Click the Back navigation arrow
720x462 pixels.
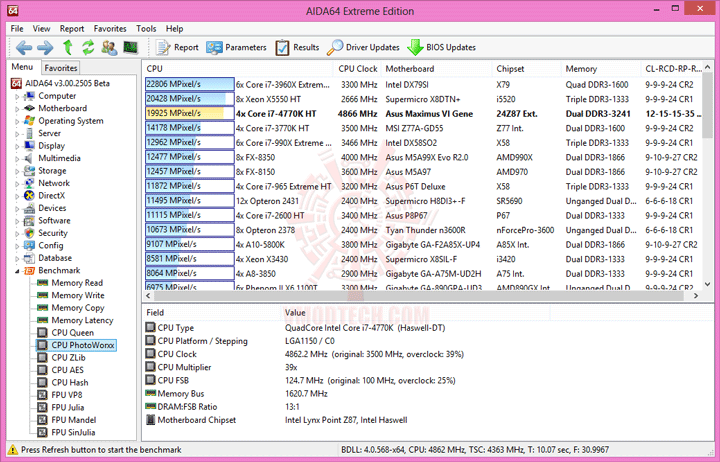pyautogui.click(x=24, y=47)
